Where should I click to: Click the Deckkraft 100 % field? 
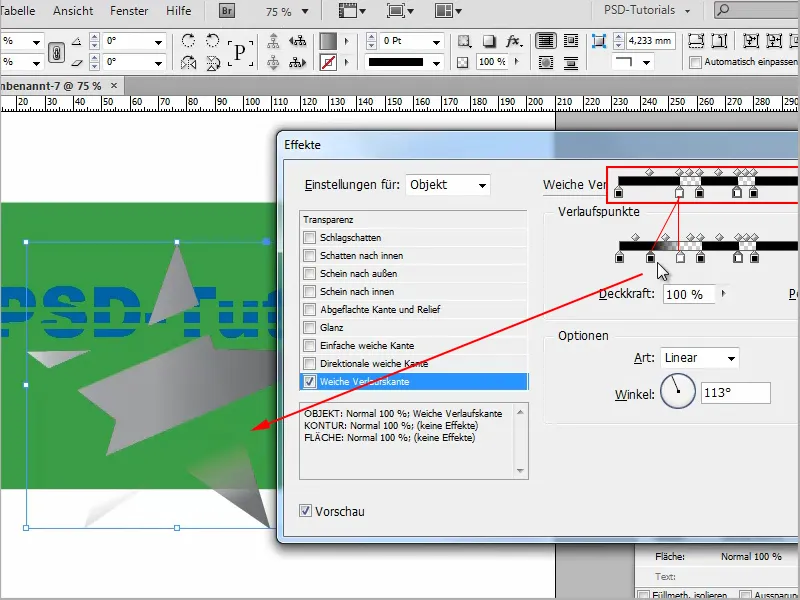pos(689,294)
